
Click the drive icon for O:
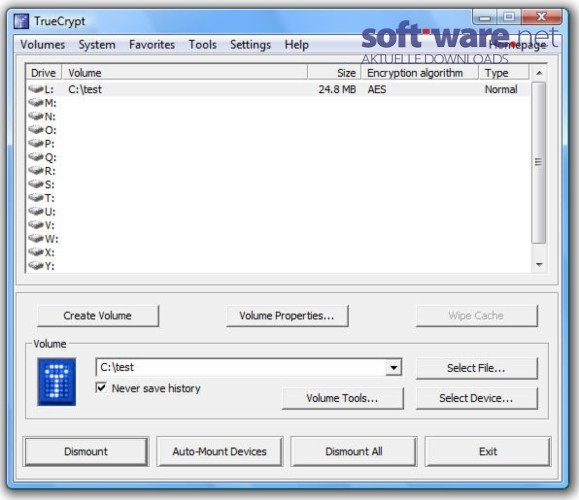[x=36, y=130]
